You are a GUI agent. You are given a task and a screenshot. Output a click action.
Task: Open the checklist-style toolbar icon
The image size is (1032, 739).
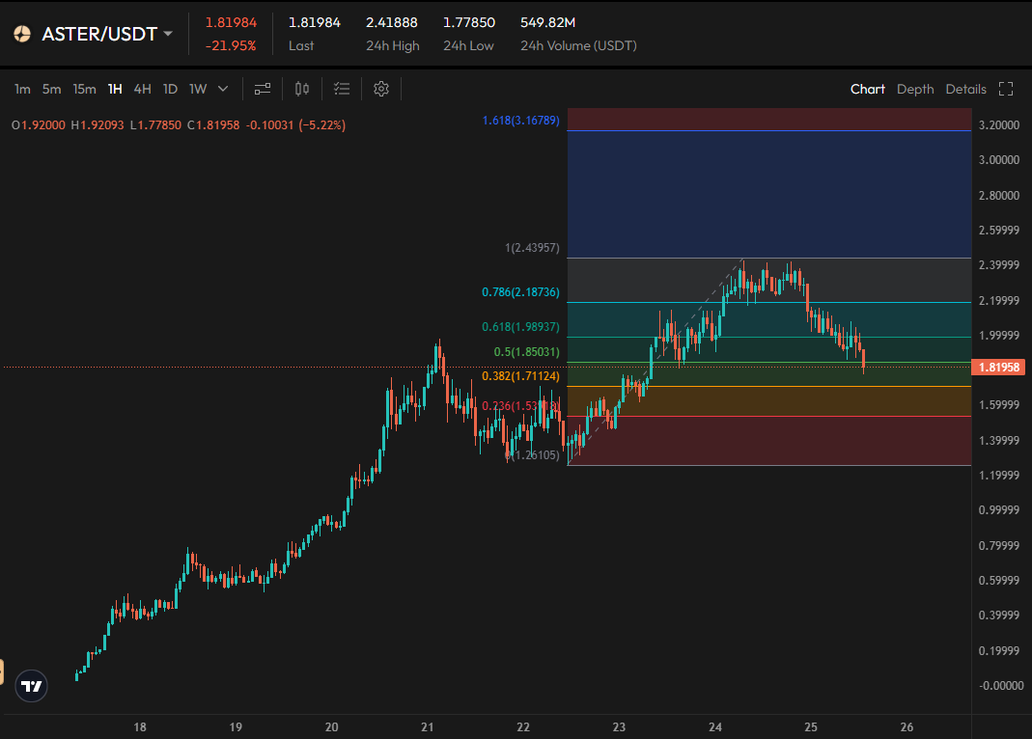pos(342,89)
